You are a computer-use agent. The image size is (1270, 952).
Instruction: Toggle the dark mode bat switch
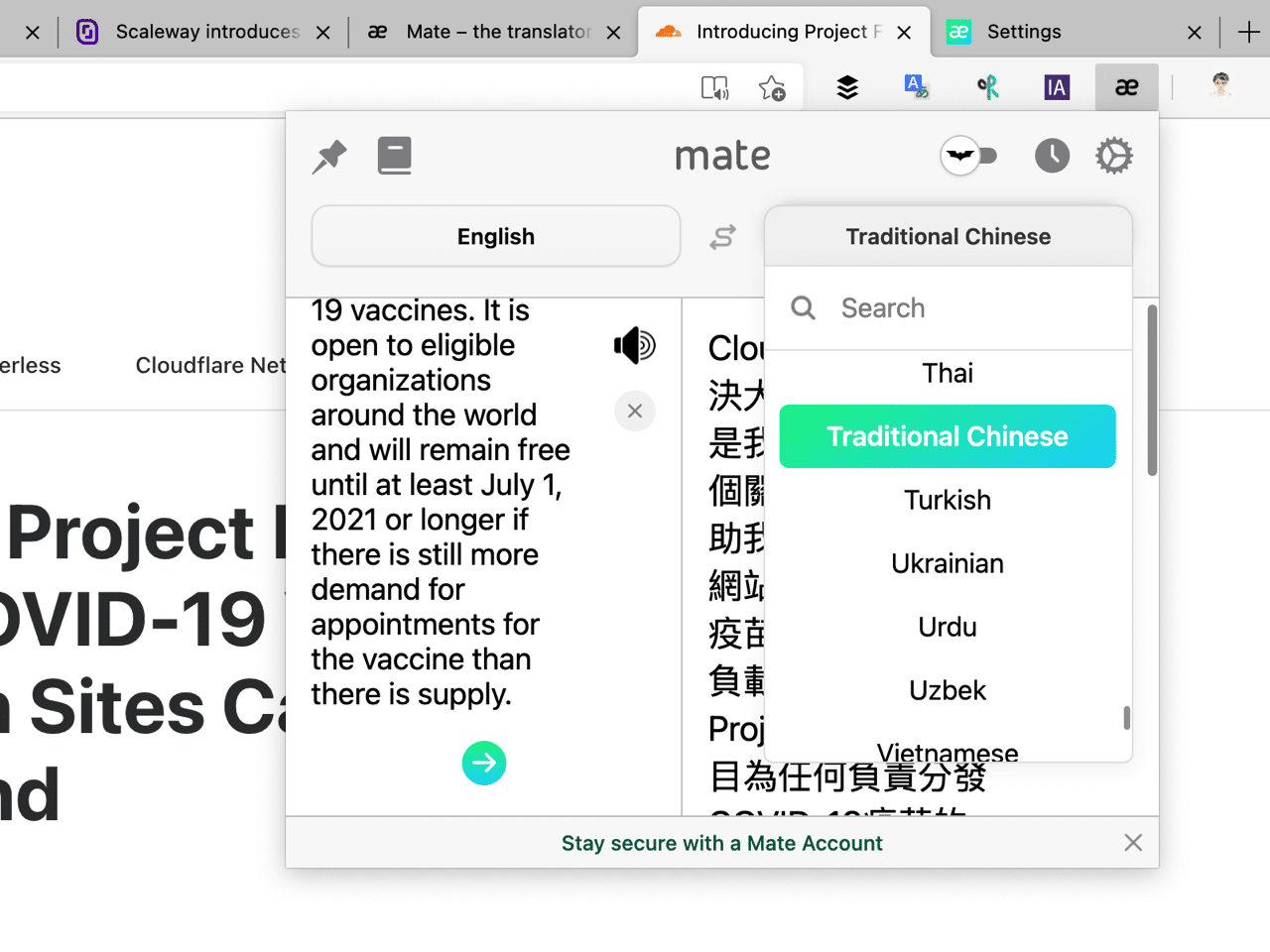pyautogui.click(x=968, y=156)
